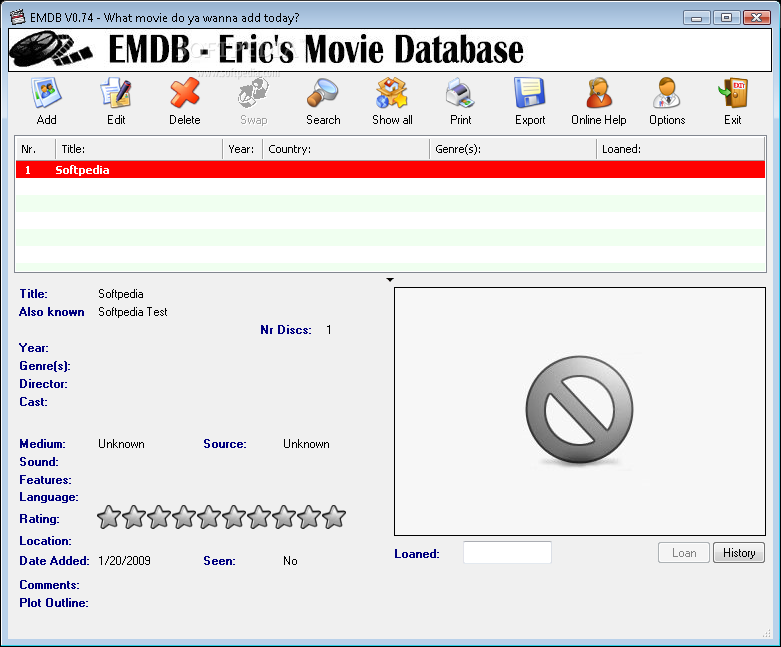Click the 'Director:' label
The image size is (781, 647).
(x=43, y=384)
